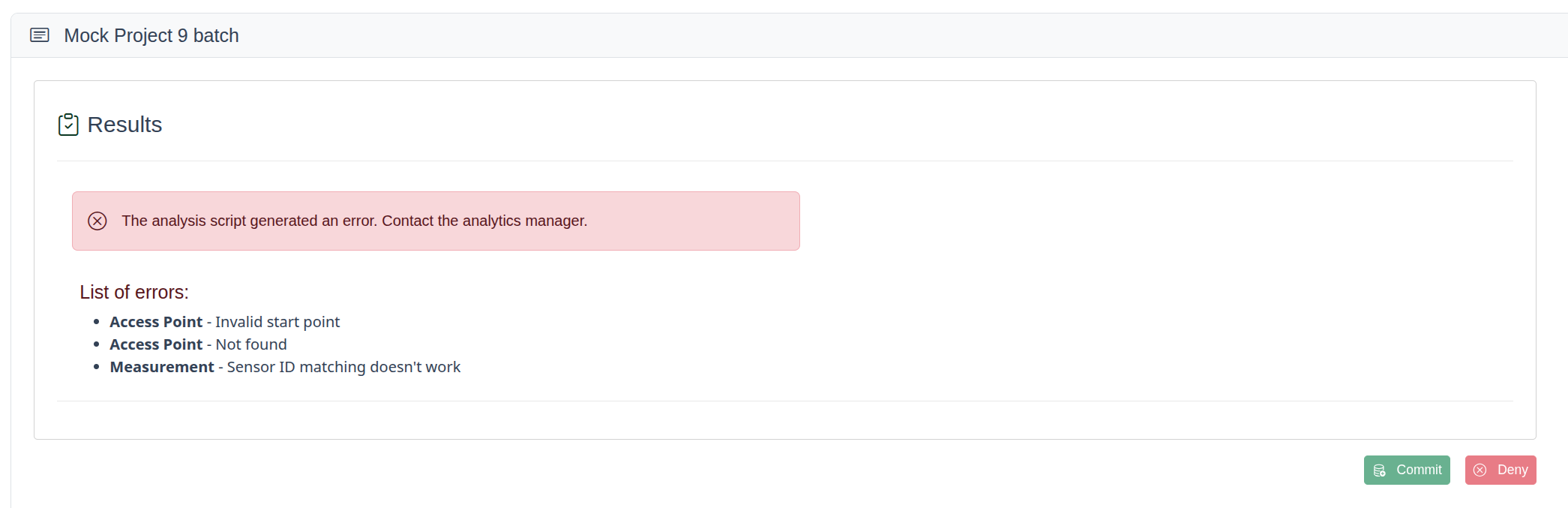Select the Measurement Sensor ID matching error
The width and height of the screenshot is (1568, 508).
pos(285,367)
